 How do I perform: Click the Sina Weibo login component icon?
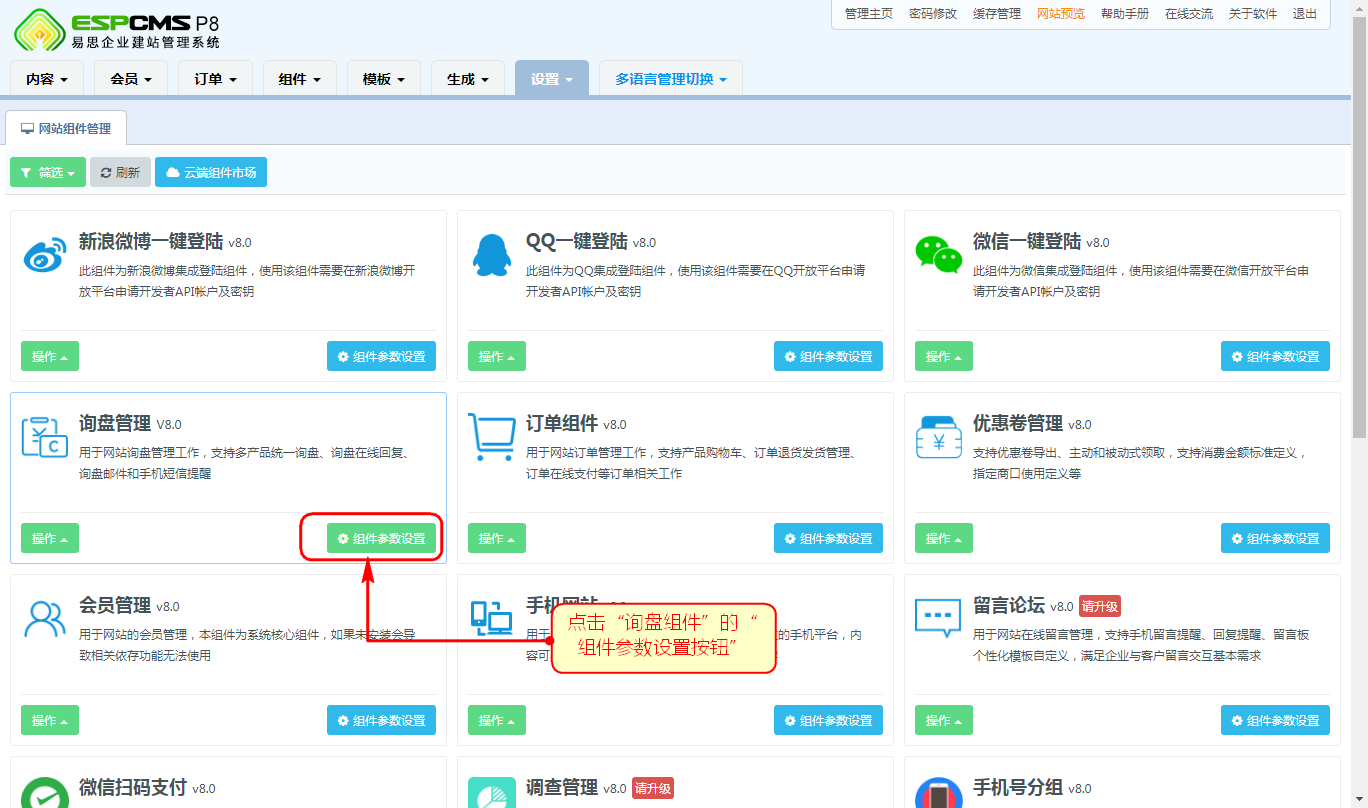point(44,257)
